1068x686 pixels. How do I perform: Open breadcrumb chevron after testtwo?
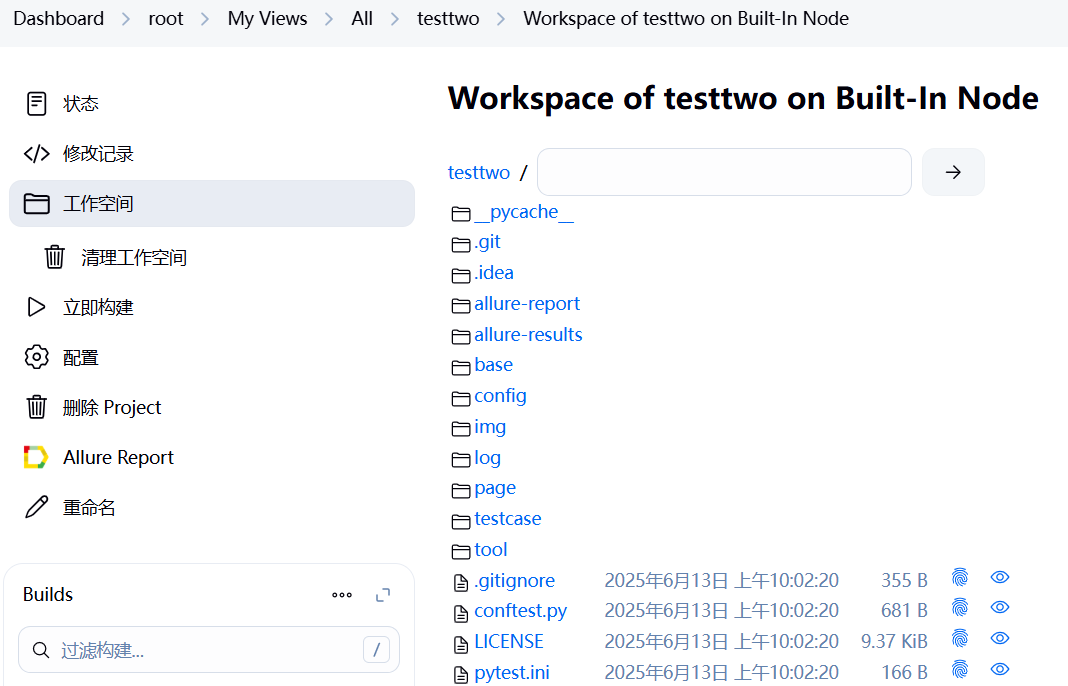point(501,19)
